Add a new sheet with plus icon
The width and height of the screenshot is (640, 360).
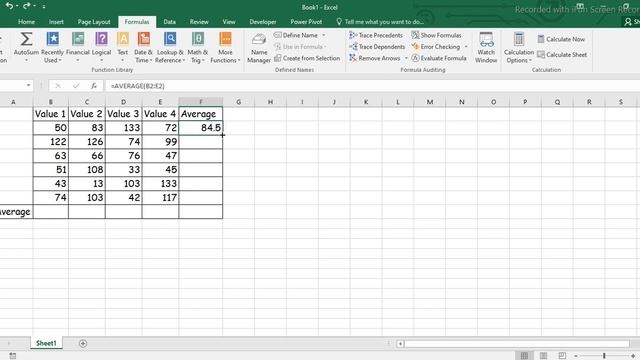click(x=83, y=344)
